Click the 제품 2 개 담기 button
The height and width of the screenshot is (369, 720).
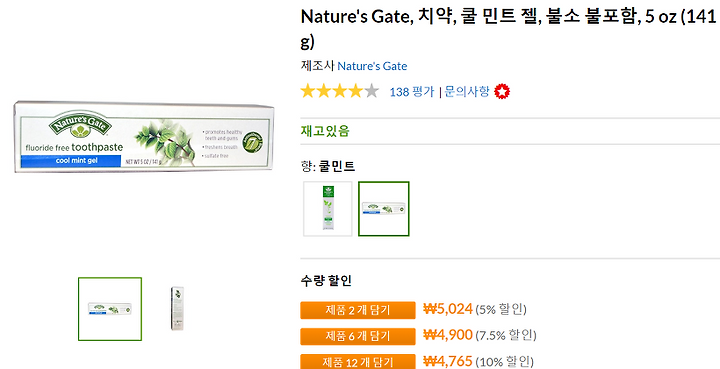(358, 310)
